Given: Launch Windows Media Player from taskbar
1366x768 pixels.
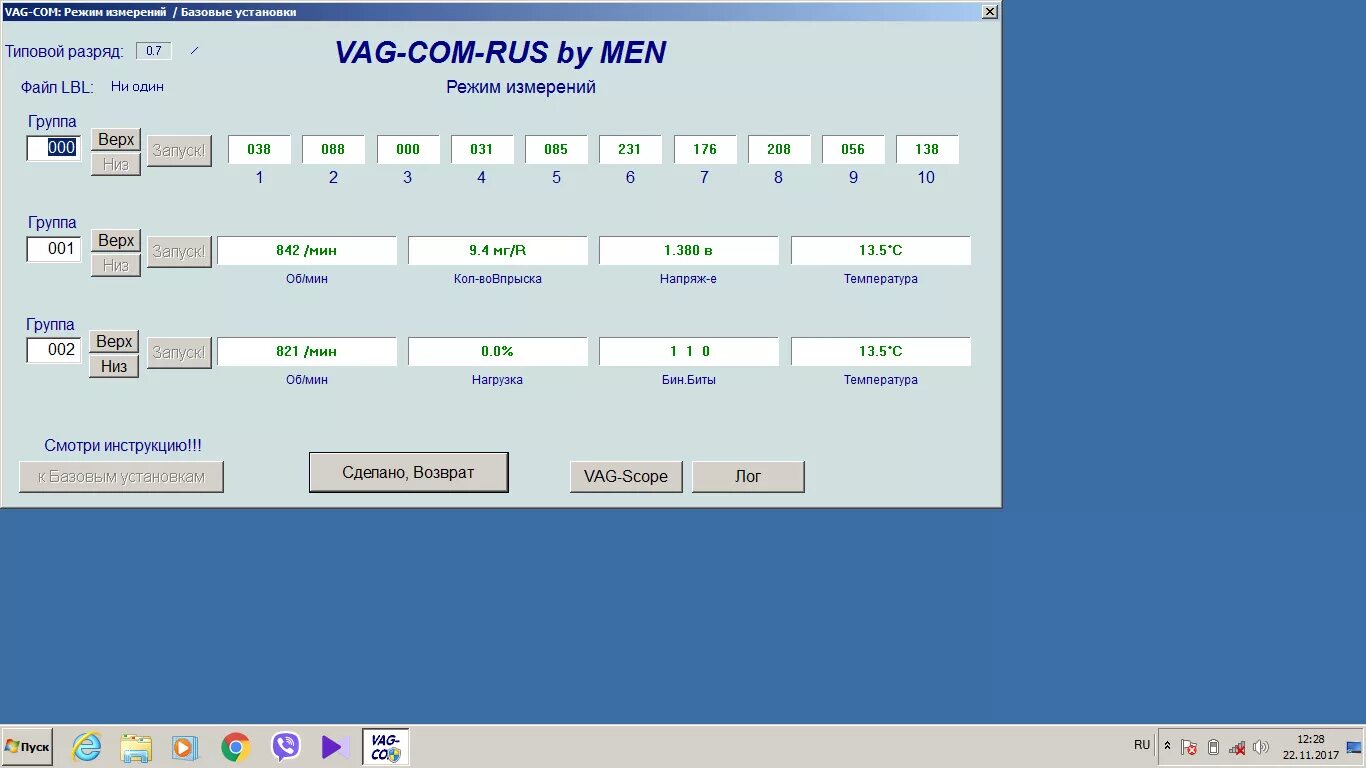Looking at the screenshot, I should (x=185, y=747).
